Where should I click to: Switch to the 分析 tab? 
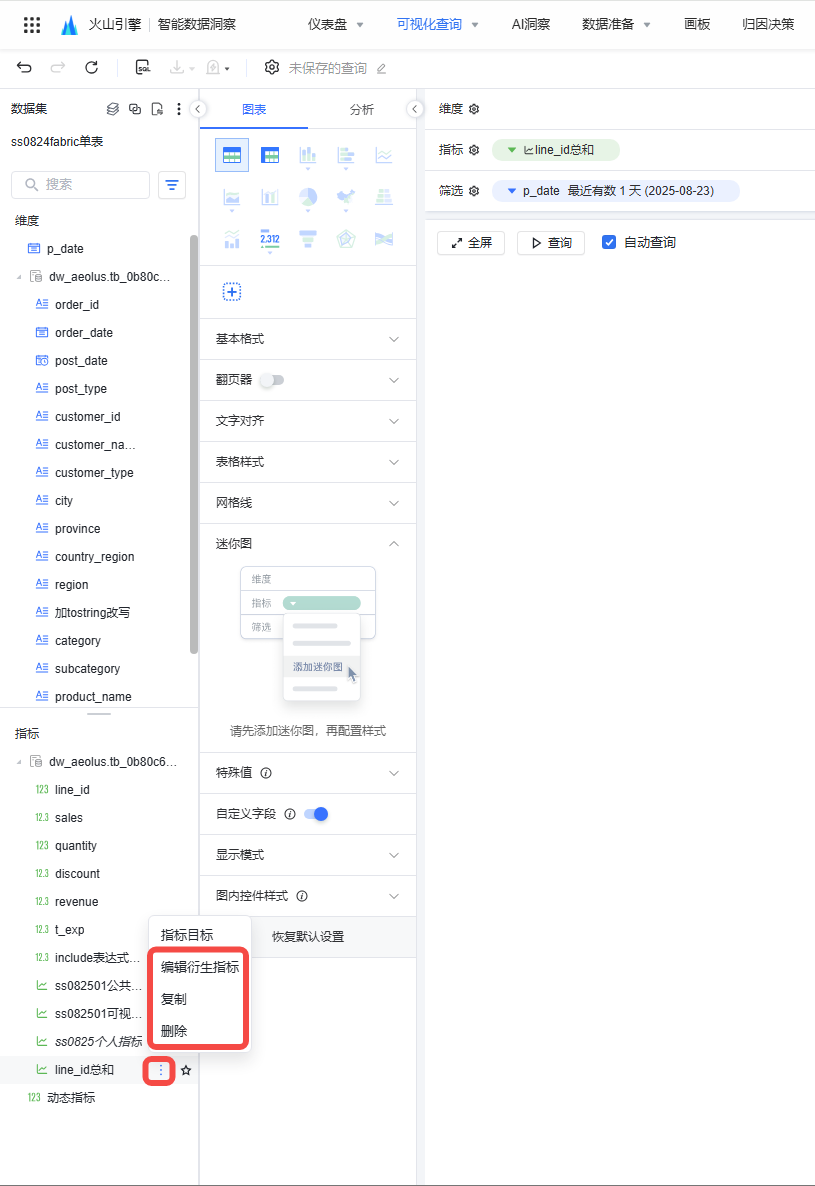tap(361, 110)
